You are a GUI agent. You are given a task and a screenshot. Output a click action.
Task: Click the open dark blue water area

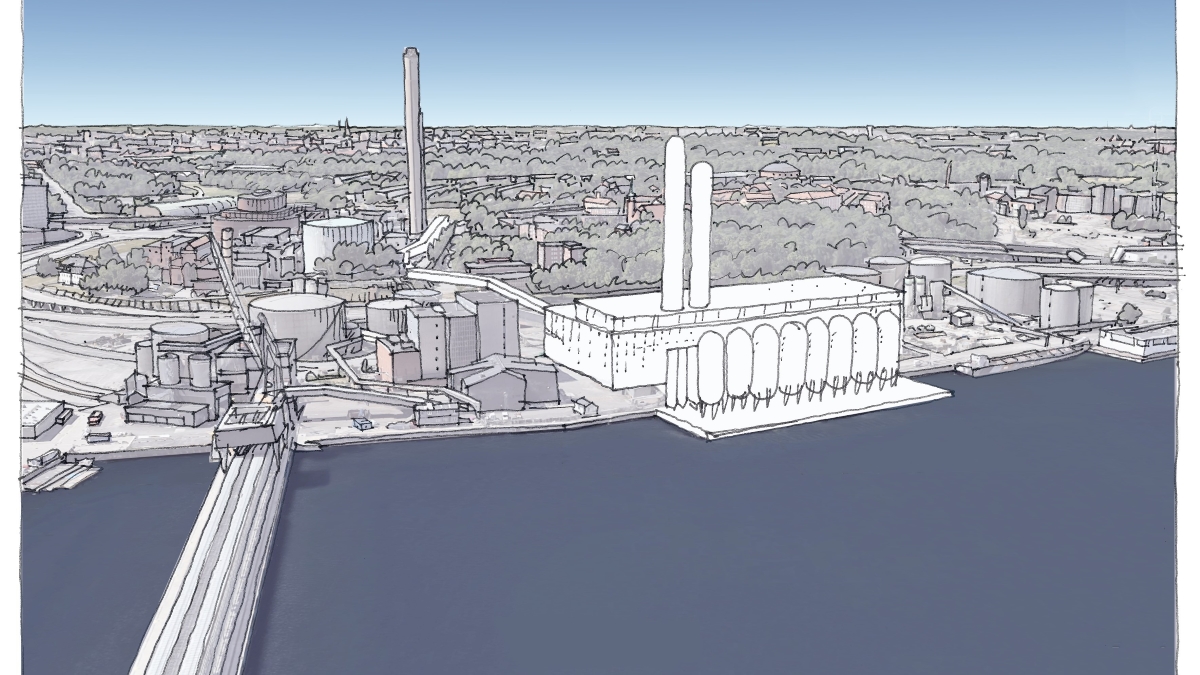[700, 550]
